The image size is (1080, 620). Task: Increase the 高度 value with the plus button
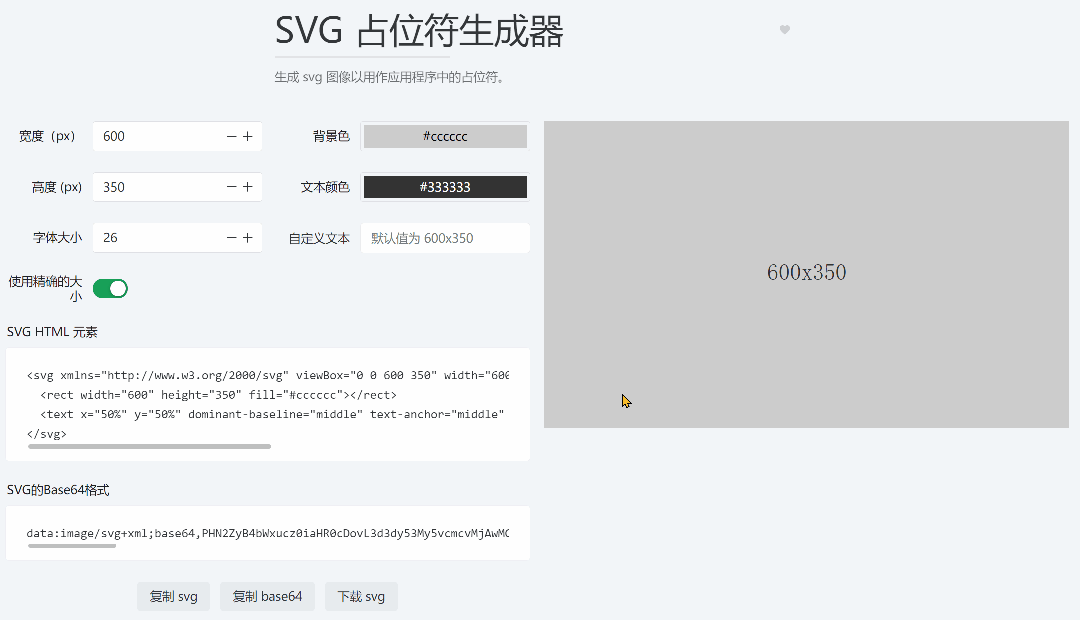click(247, 187)
